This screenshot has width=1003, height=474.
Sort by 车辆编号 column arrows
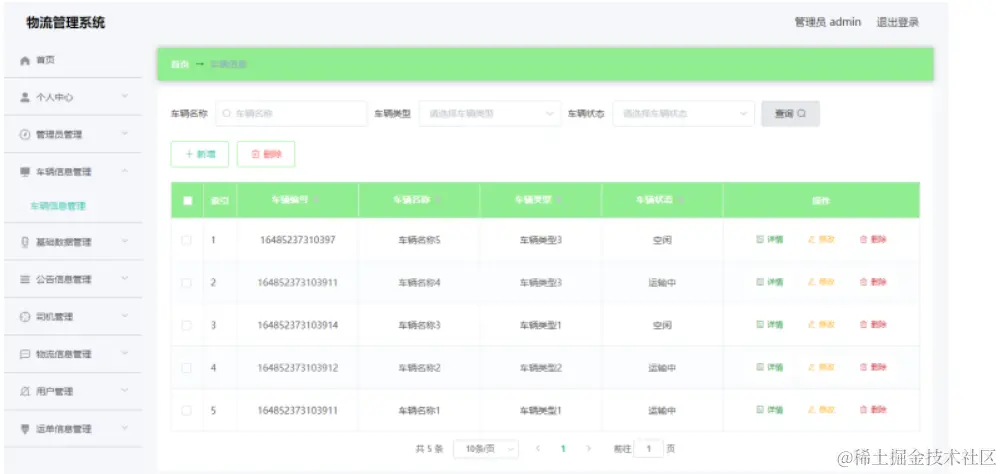click(x=317, y=200)
